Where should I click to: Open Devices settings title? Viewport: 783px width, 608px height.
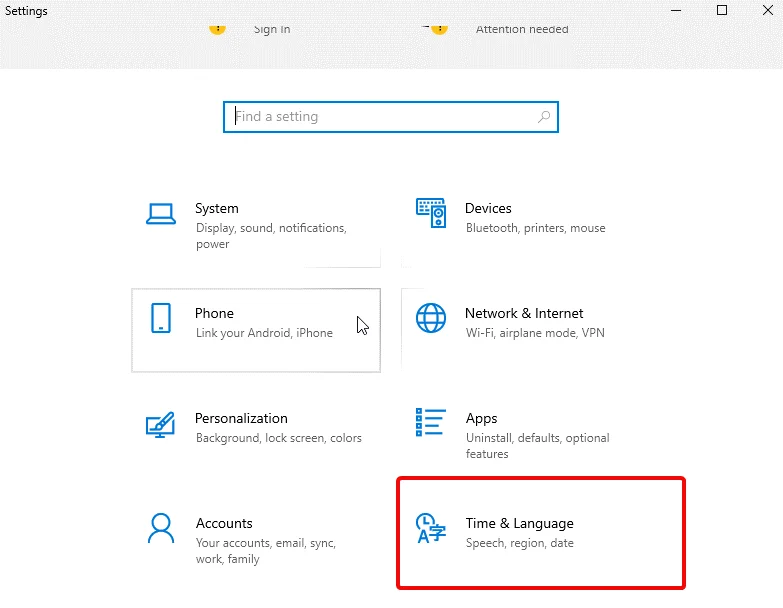pyautogui.click(x=488, y=208)
